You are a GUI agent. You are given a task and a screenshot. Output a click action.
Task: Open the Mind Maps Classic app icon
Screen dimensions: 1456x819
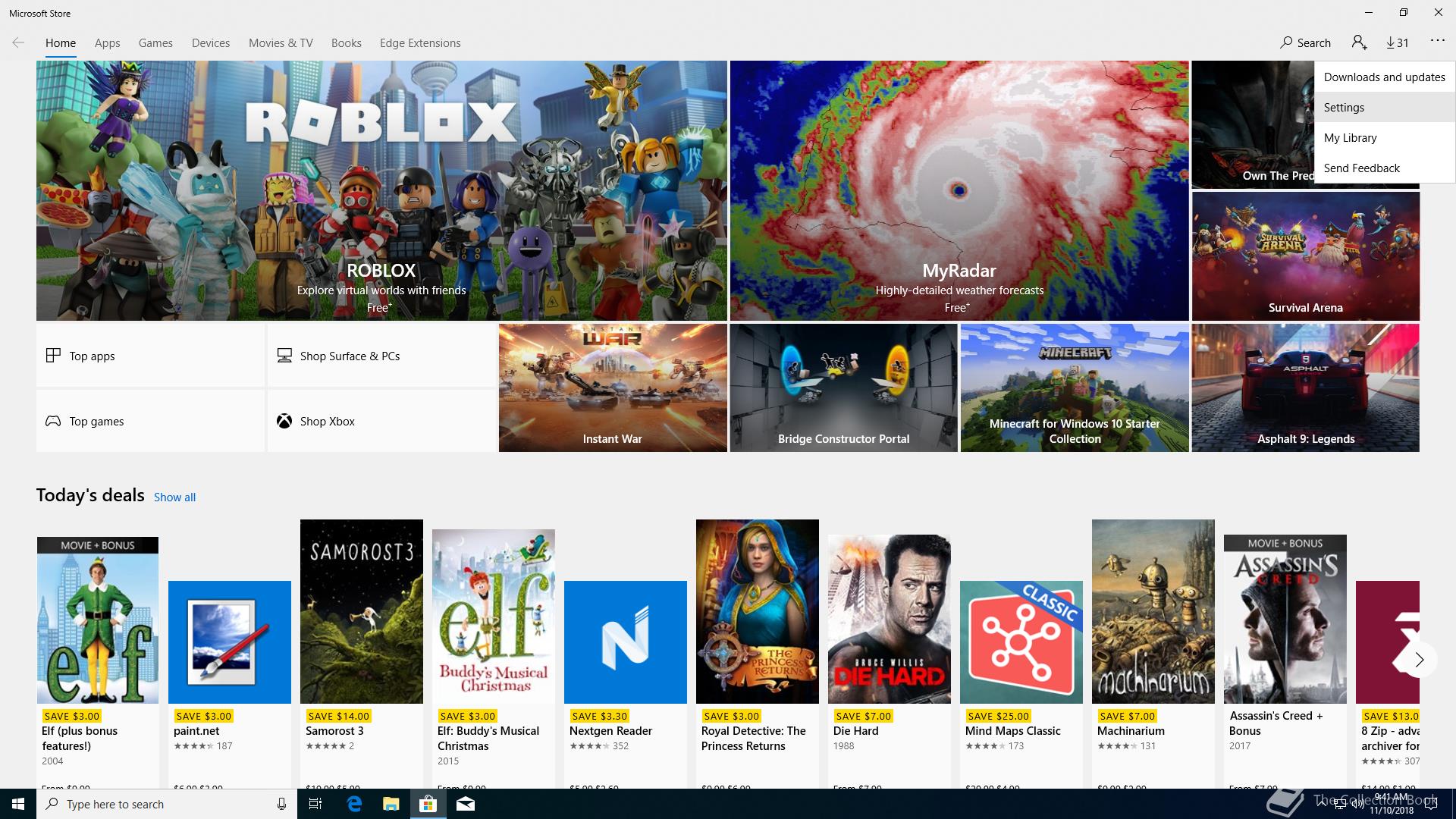[1021, 642]
